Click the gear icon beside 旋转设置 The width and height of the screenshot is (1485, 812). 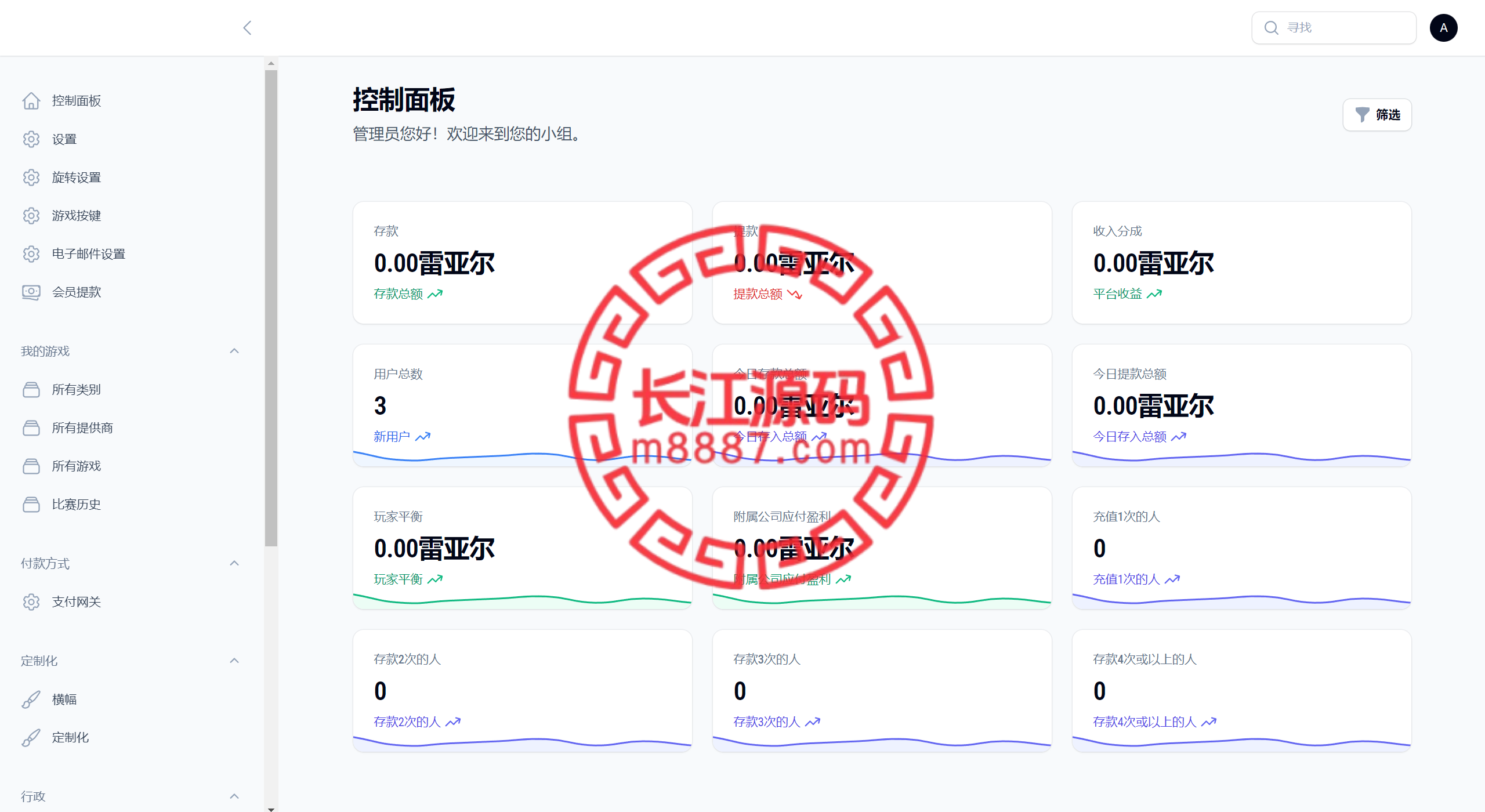[x=31, y=177]
